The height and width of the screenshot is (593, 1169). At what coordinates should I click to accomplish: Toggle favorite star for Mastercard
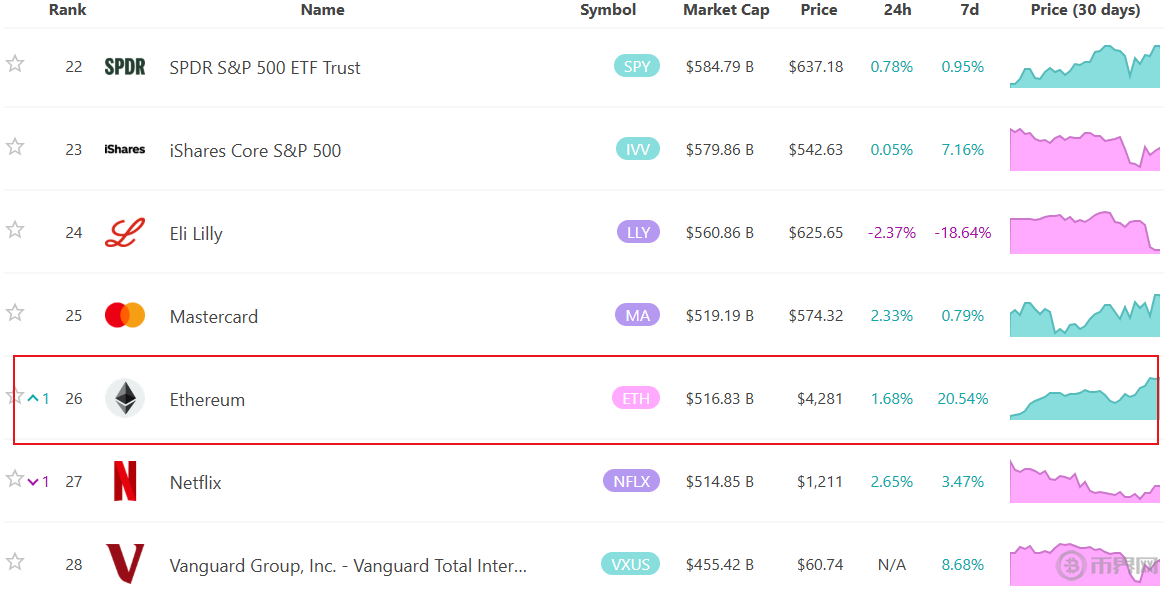[15, 313]
